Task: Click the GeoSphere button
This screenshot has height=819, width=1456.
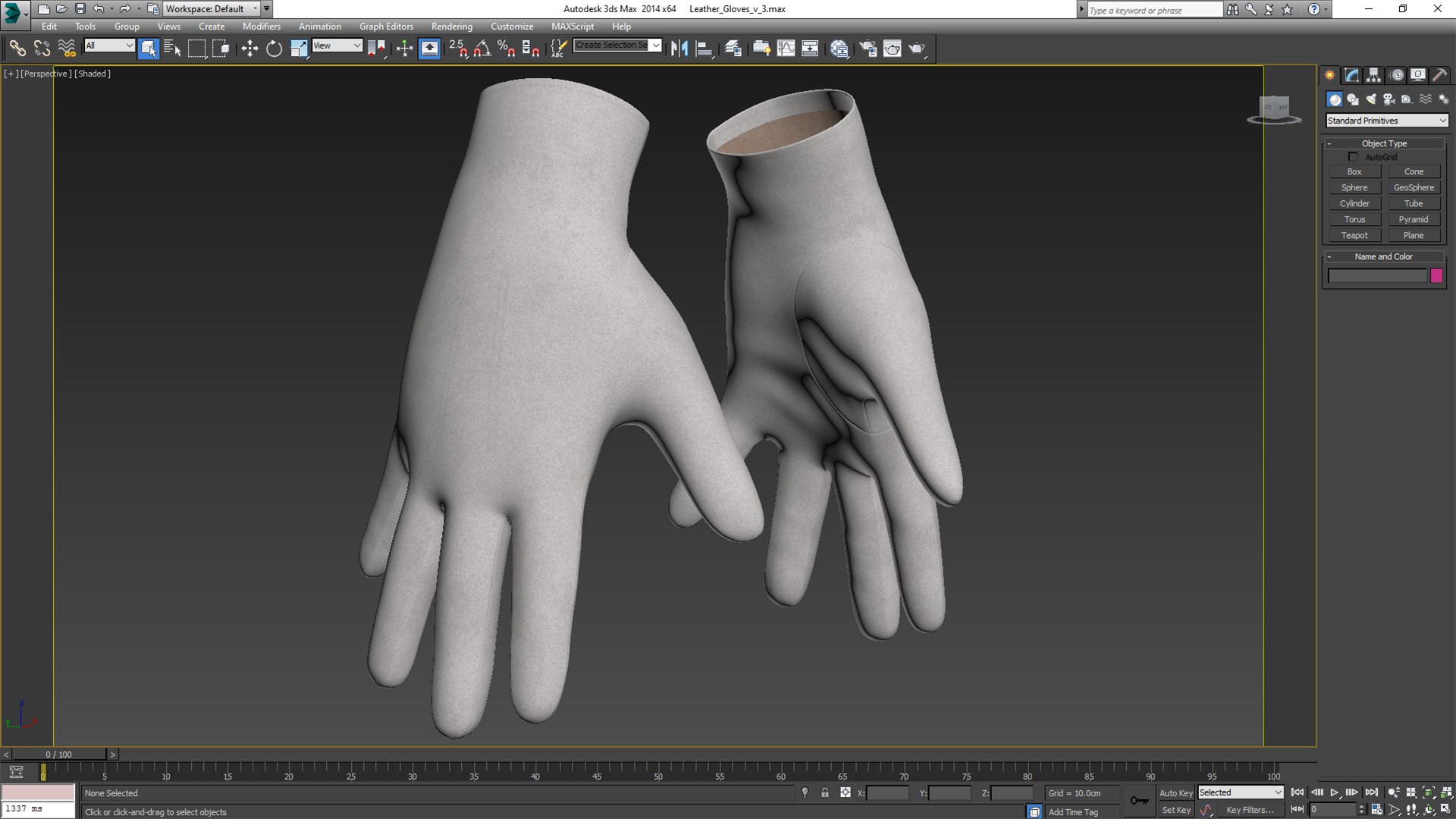Action: click(x=1414, y=187)
